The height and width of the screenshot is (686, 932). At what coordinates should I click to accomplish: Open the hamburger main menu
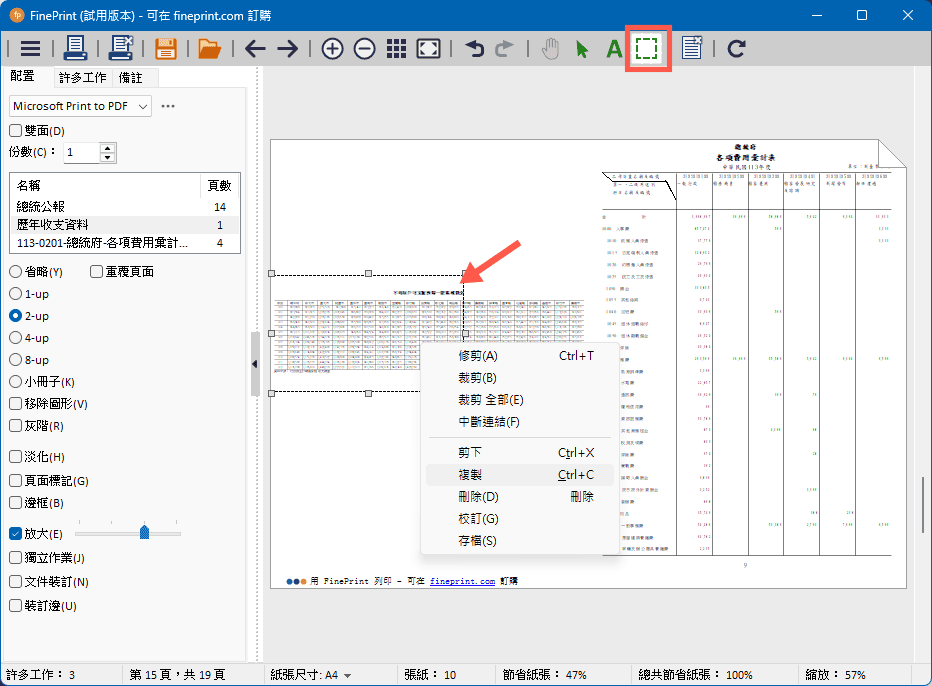click(x=30, y=48)
